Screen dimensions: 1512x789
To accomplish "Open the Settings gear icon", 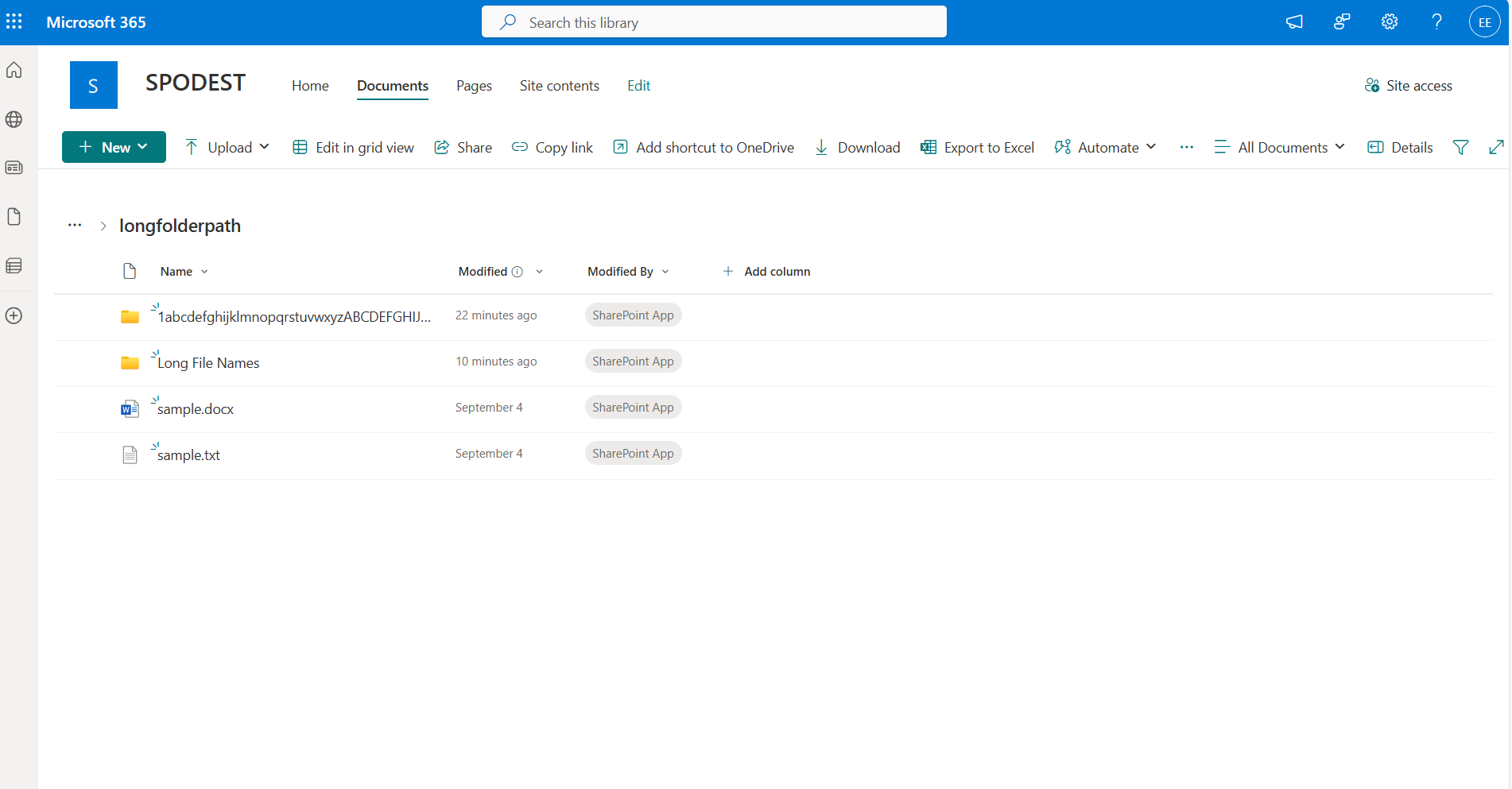I will [1389, 22].
